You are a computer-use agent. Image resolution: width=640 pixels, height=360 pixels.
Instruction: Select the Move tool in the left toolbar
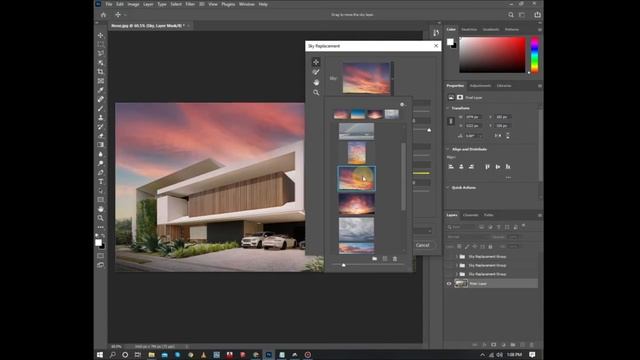coord(100,36)
